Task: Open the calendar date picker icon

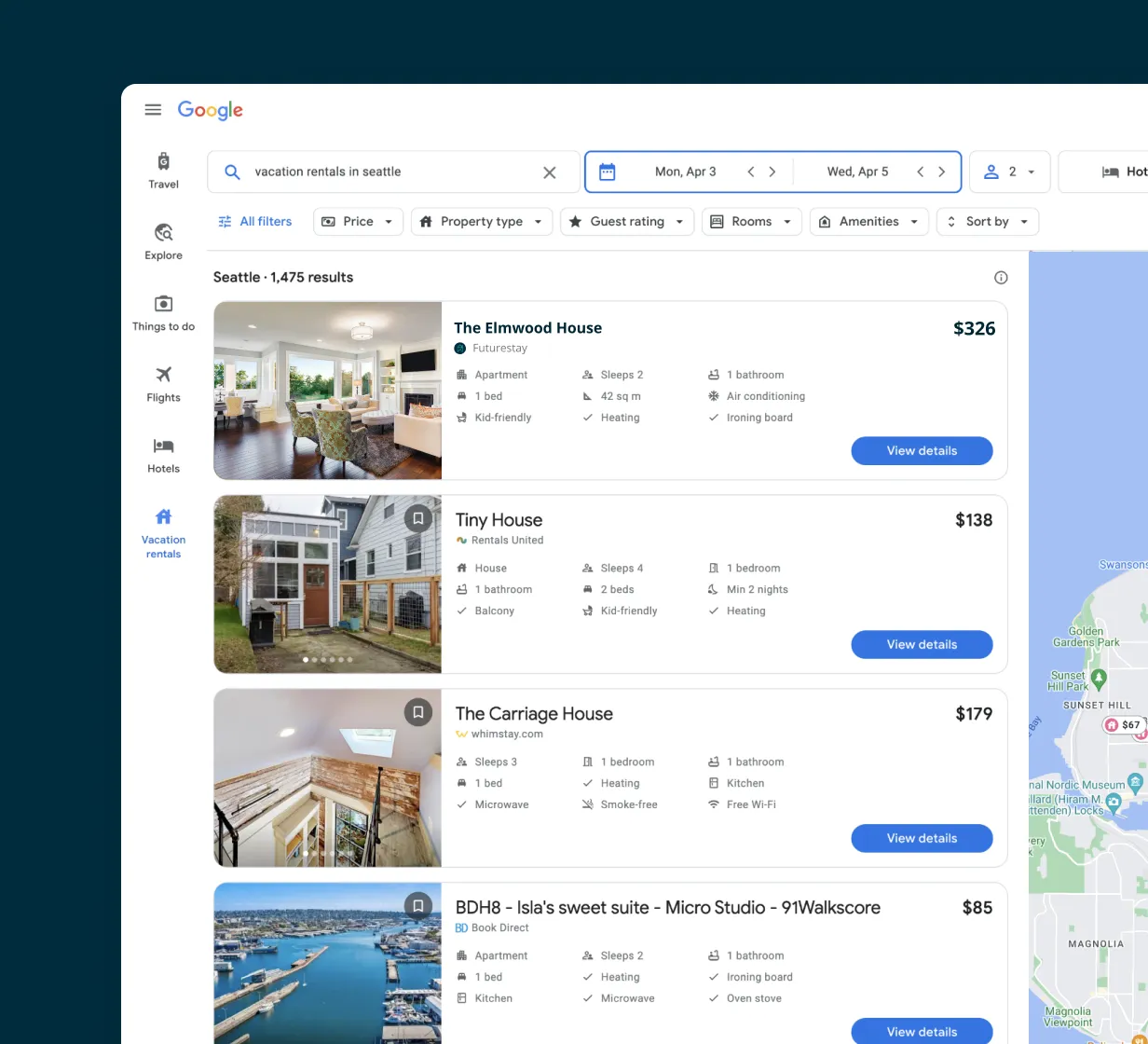Action: [608, 172]
